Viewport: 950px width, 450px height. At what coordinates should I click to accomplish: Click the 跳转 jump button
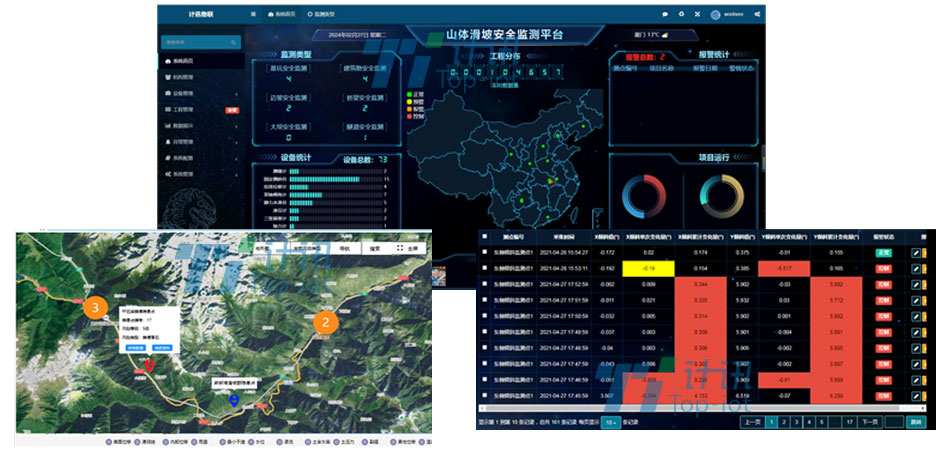click(x=916, y=422)
